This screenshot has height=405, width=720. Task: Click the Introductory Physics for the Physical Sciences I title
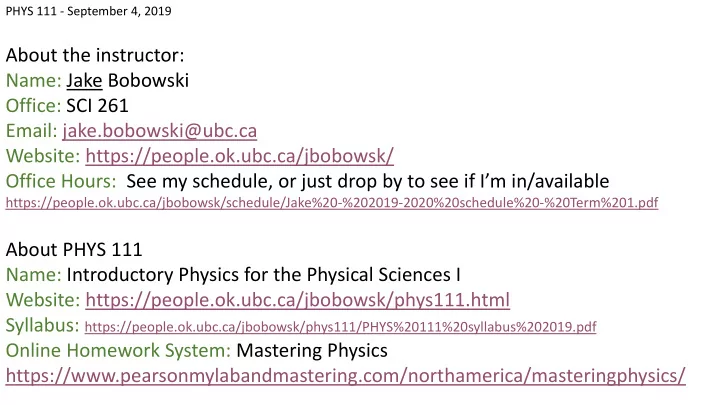(264, 275)
